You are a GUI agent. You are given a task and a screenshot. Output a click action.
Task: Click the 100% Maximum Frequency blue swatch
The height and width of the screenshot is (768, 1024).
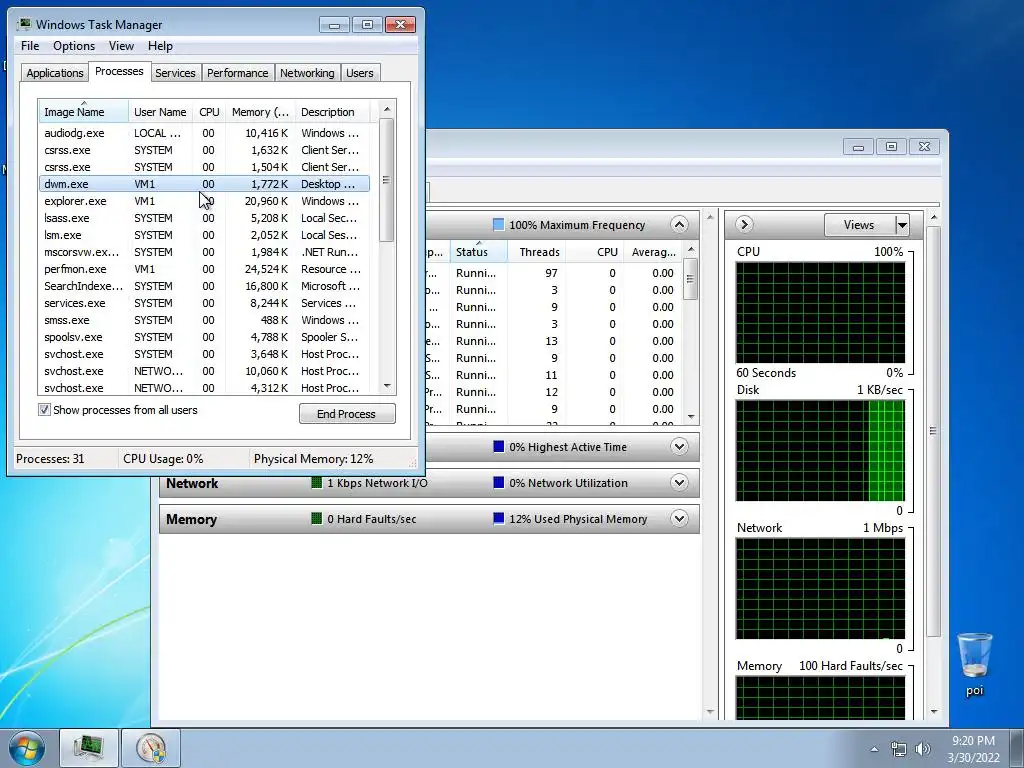[498, 225]
